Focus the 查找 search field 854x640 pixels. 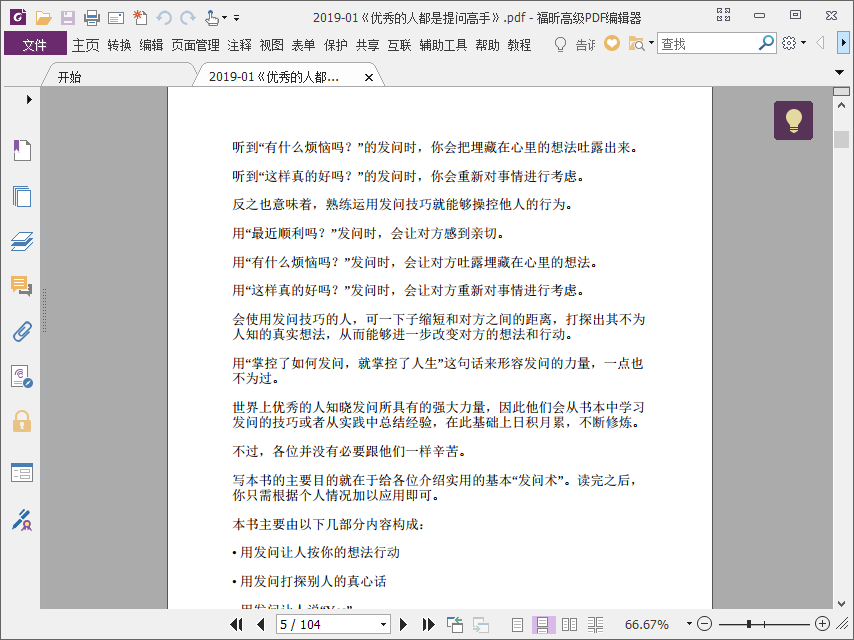707,44
